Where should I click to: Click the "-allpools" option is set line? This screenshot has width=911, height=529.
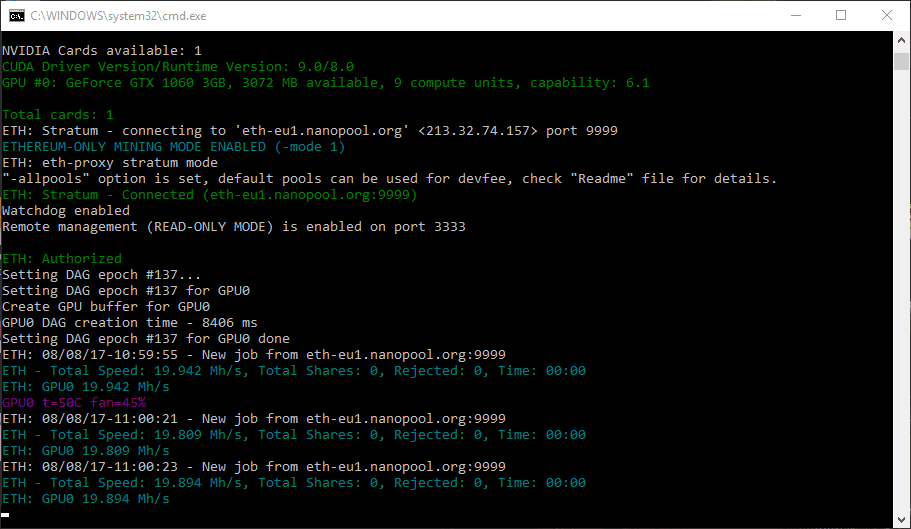389,178
